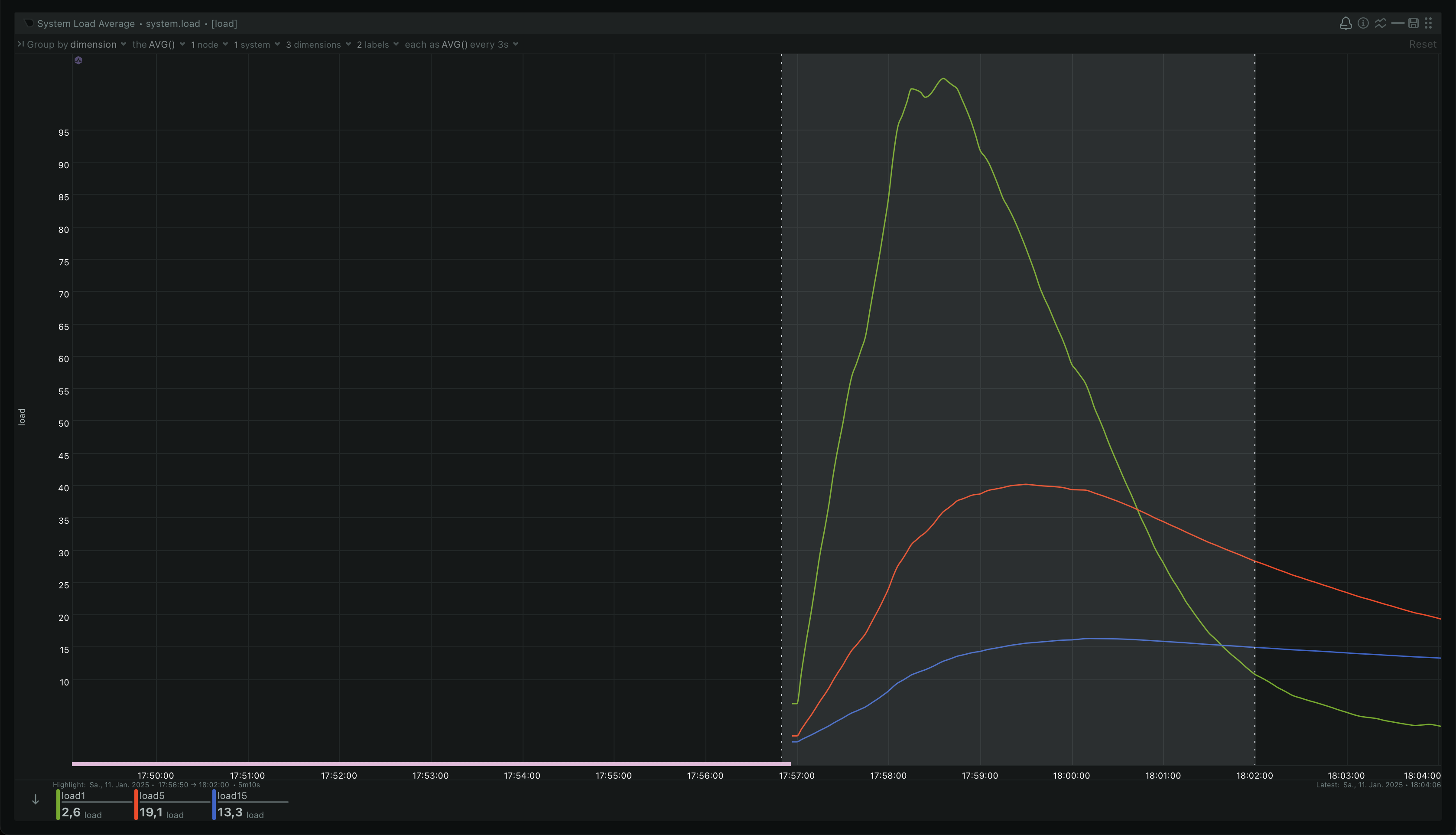Click the 19,1 load5 value in the legend
The height and width of the screenshot is (835, 1456).
[151, 812]
